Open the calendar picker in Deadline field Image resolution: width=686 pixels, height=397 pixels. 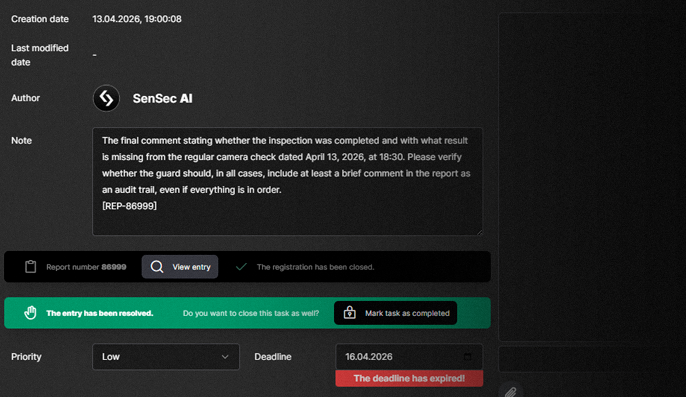468,357
